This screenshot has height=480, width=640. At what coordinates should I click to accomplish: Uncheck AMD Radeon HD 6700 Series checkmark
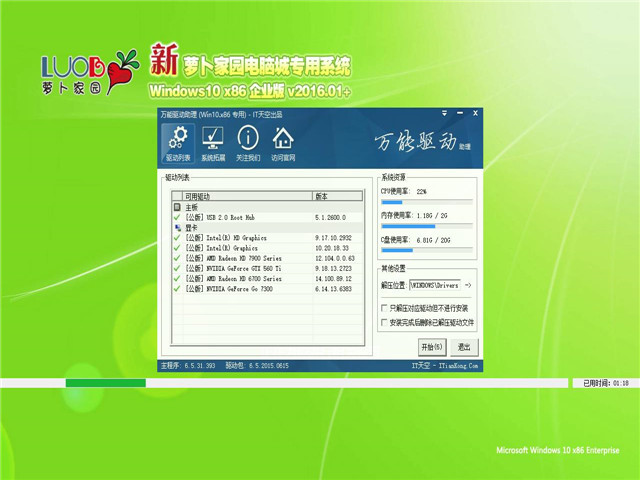(x=177, y=278)
